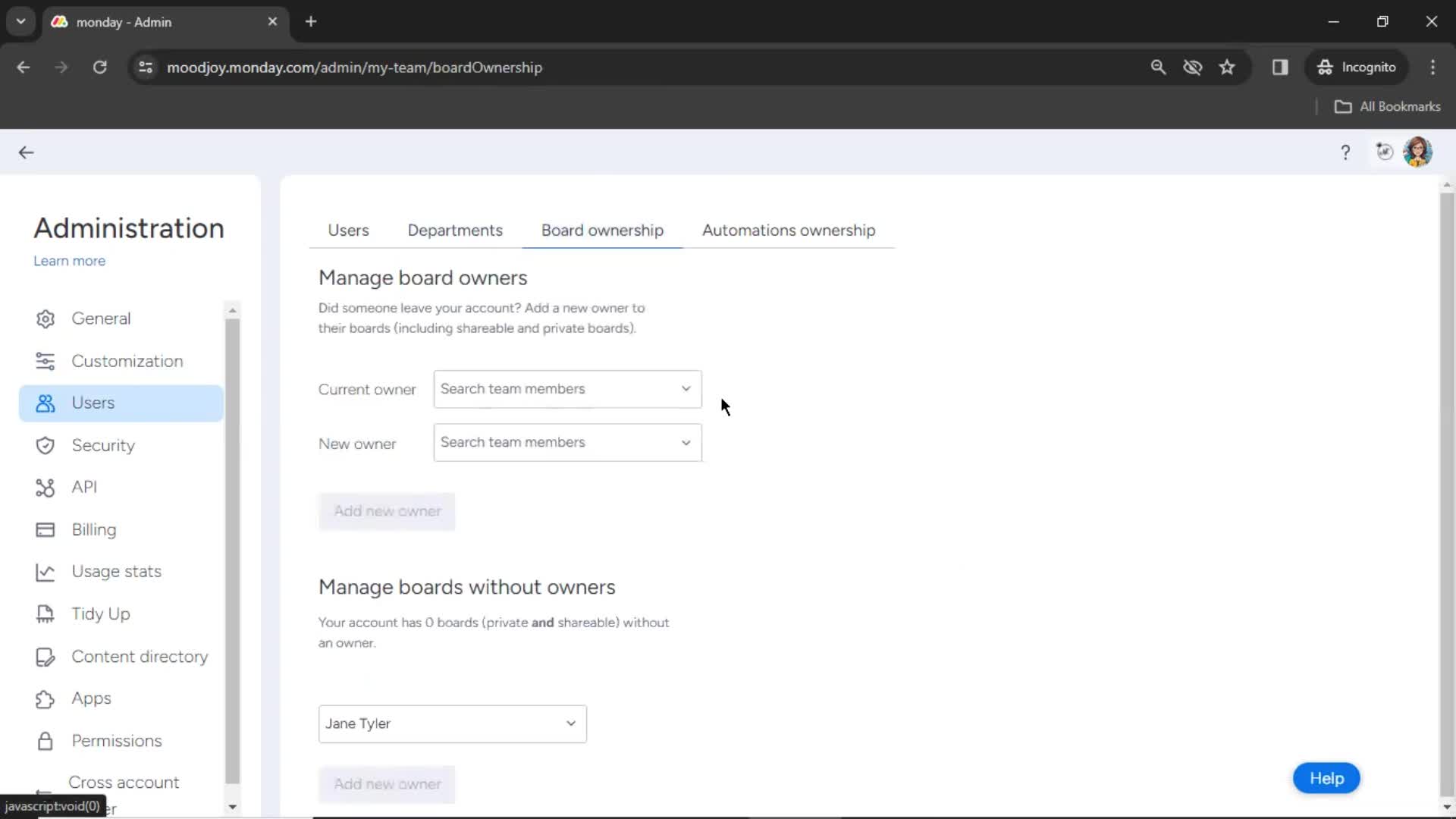Click the Users section icon
1456x819 pixels.
click(x=44, y=402)
